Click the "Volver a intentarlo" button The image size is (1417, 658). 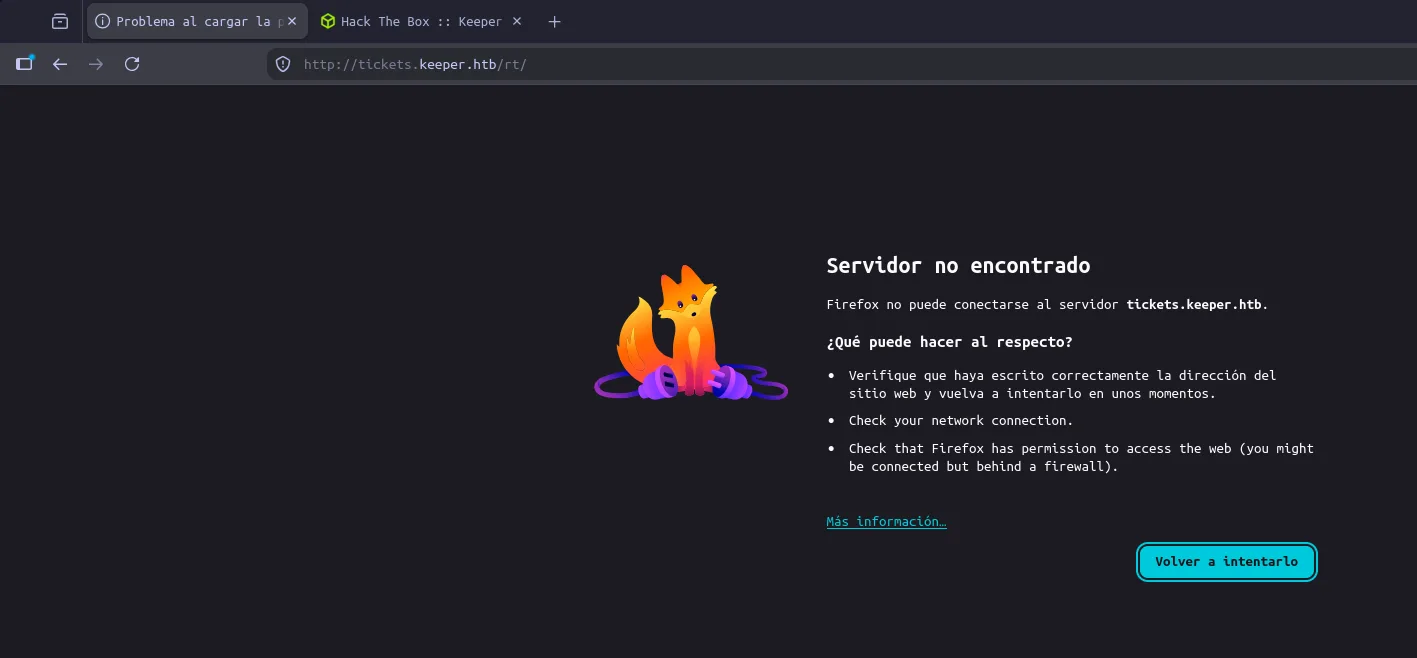pyautogui.click(x=1226, y=562)
